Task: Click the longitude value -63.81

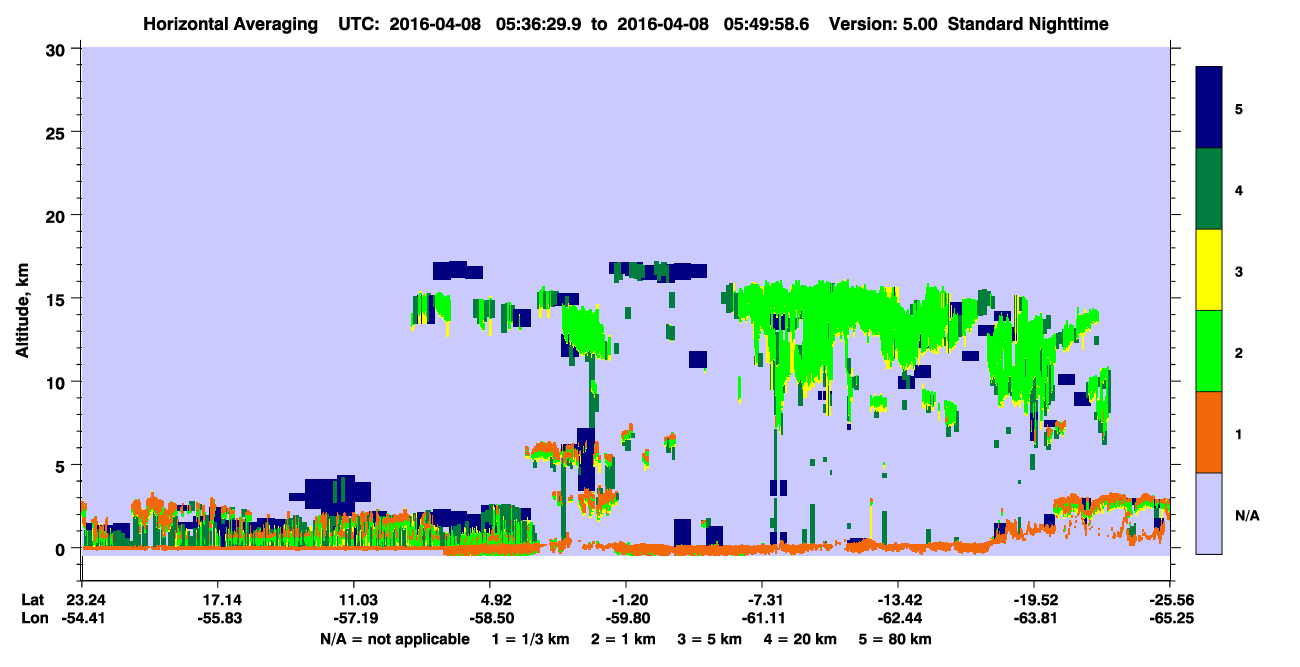Action: coord(1034,618)
